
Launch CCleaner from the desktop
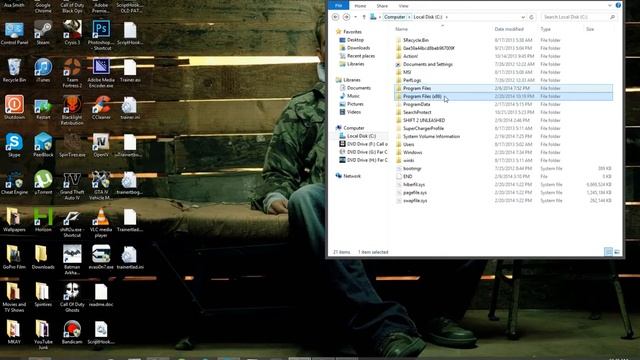tap(101, 107)
